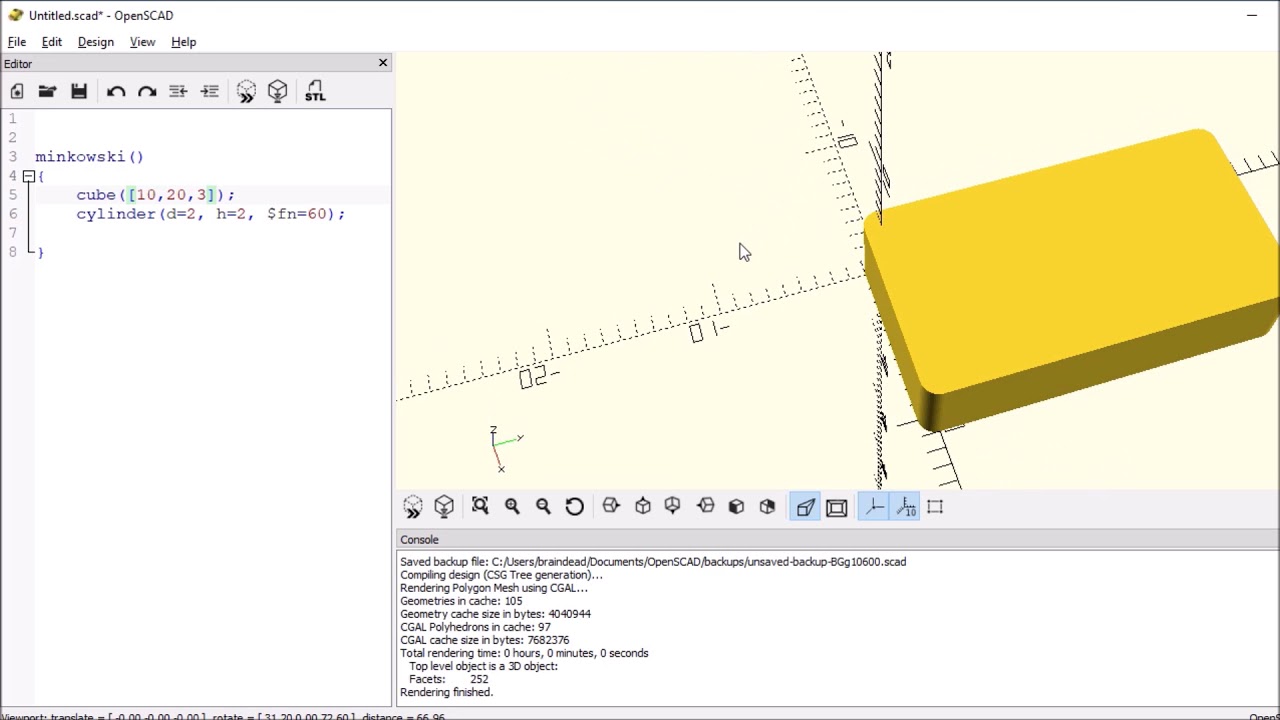Open the Help menu
This screenshot has height=720, width=1280.
tap(183, 42)
